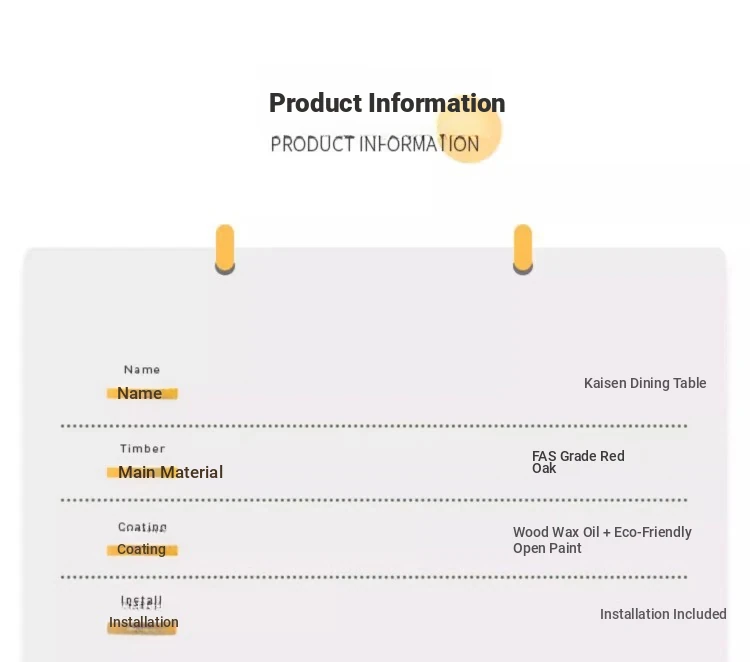Viewport: 750px width, 662px height.
Task: Select the Kaisen Dining Table value
Action: (x=645, y=383)
